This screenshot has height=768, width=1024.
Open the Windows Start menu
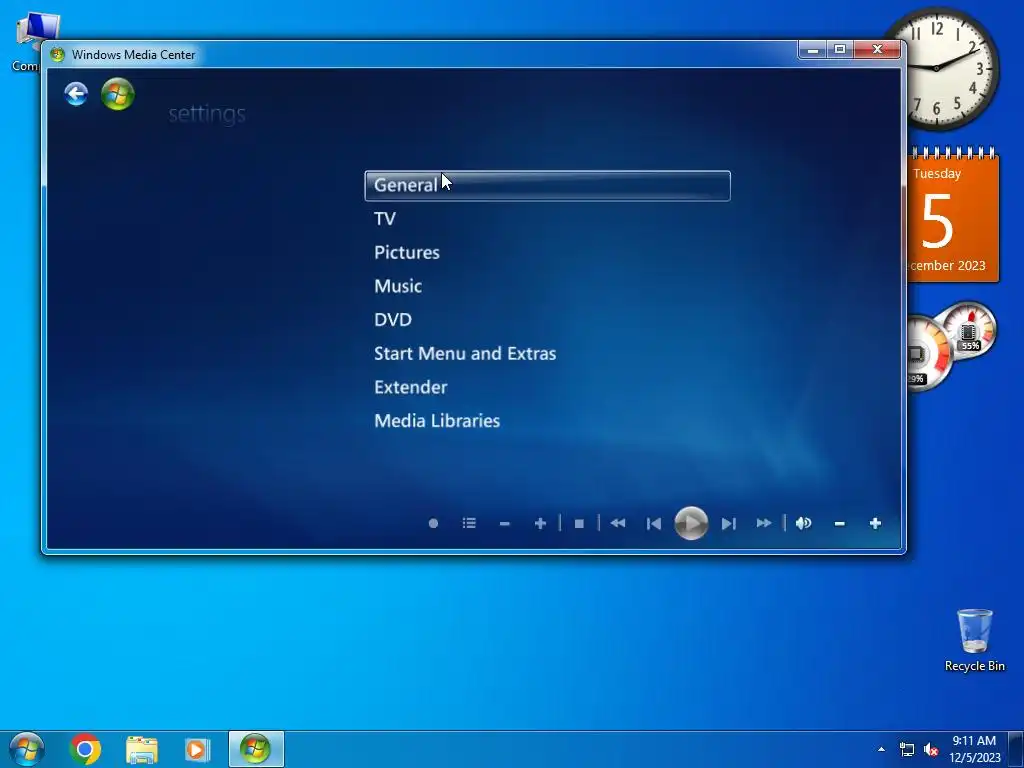[27, 749]
